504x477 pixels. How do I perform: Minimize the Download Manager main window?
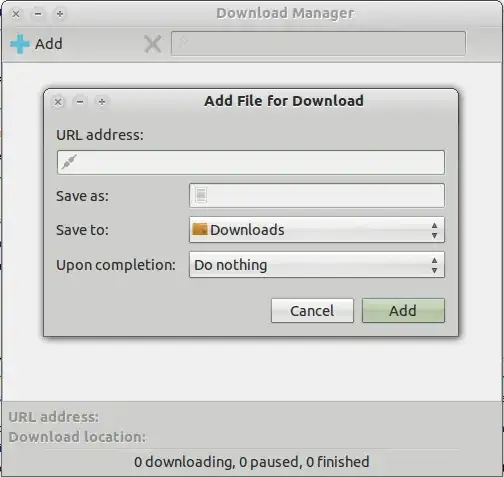coord(38,14)
